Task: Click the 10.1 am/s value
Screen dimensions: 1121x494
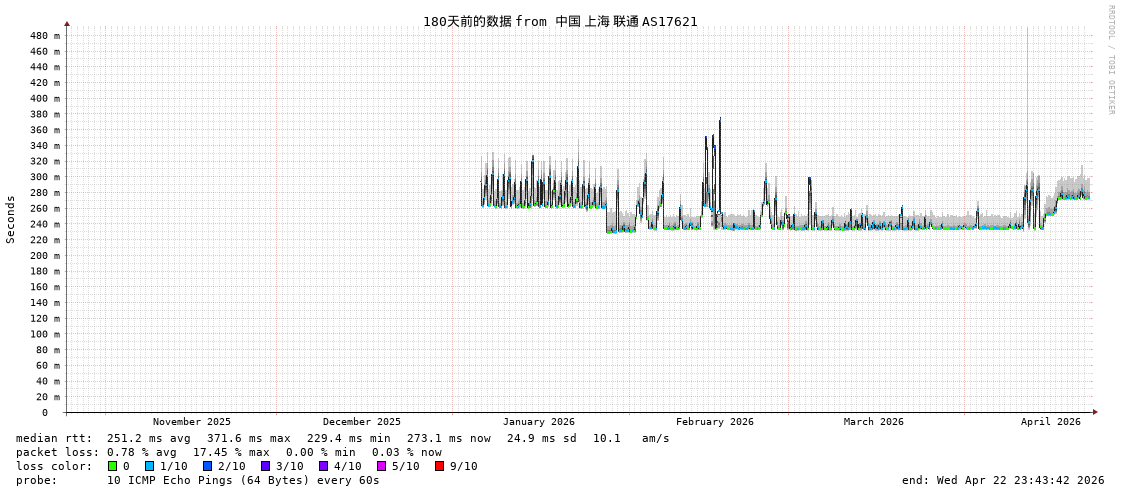Action: point(631,438)
